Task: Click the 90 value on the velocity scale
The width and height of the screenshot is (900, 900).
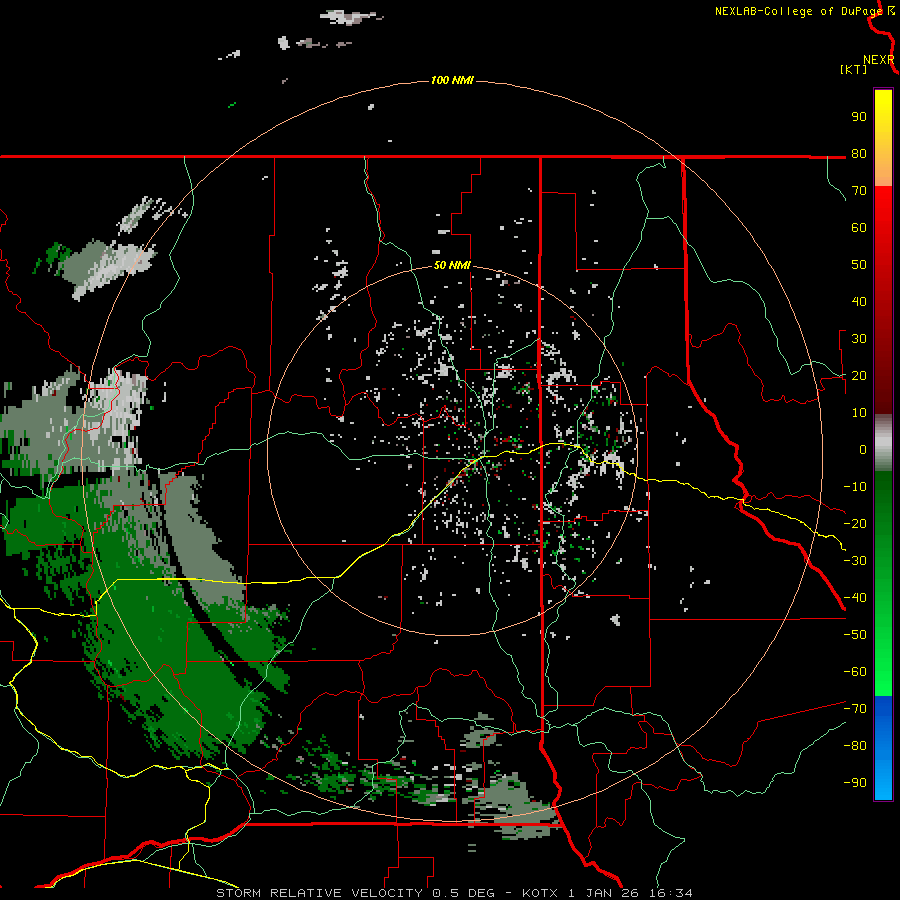Action: pyautogui.click(x=859, y=117)
